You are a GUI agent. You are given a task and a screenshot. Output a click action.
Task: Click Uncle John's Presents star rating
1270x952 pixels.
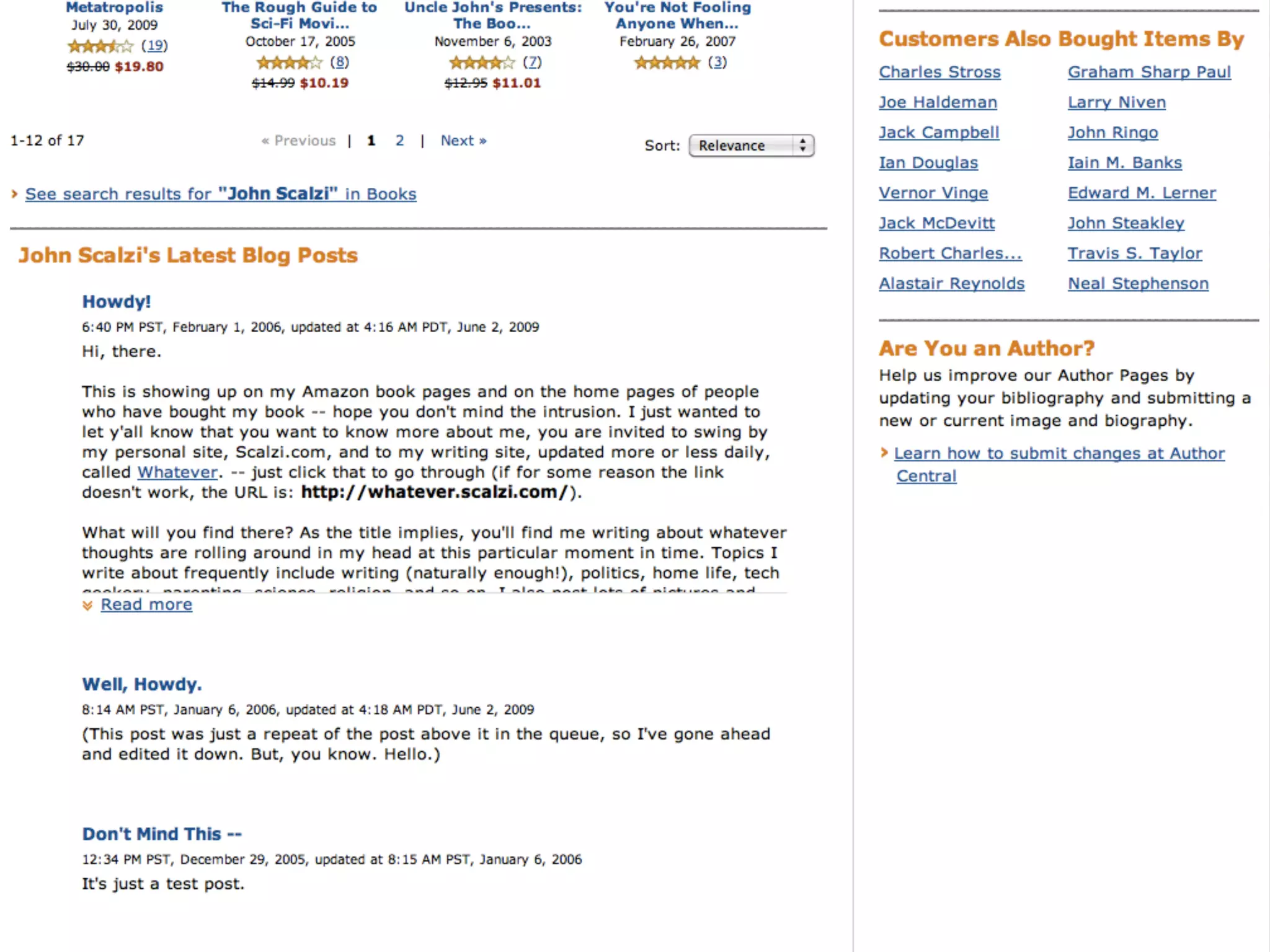point(482,63)
